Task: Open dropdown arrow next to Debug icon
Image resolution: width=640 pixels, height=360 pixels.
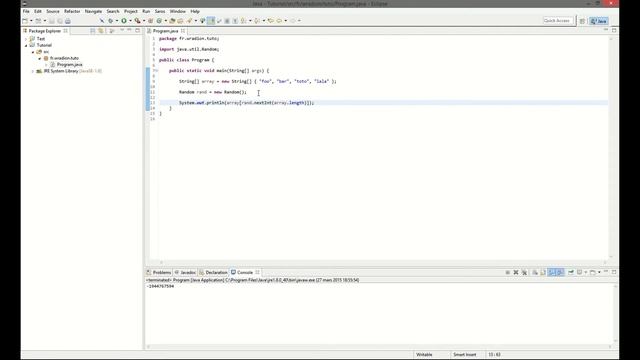Action: (117, 21)
